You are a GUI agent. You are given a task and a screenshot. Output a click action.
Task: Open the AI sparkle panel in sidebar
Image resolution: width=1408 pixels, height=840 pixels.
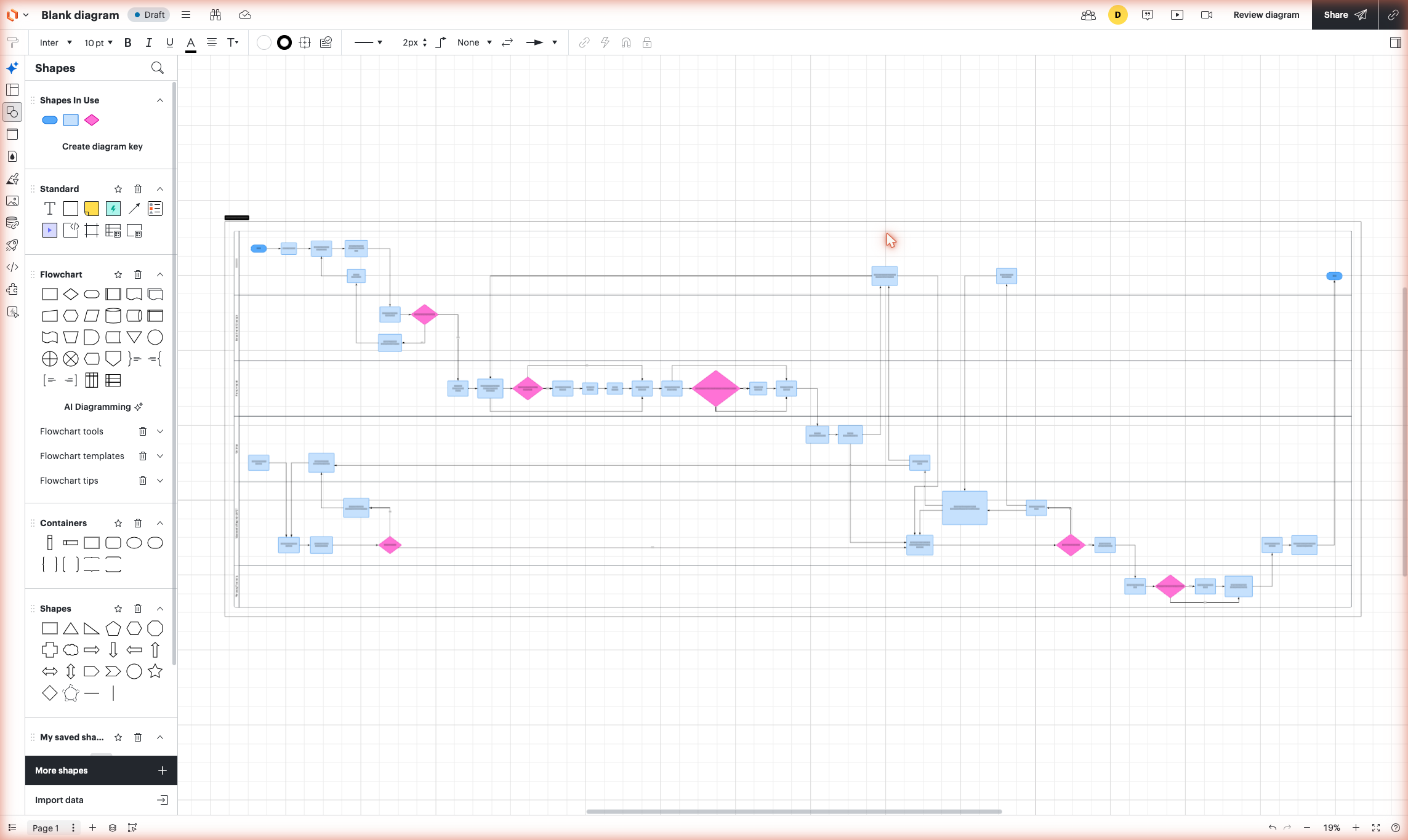[12, 68]
